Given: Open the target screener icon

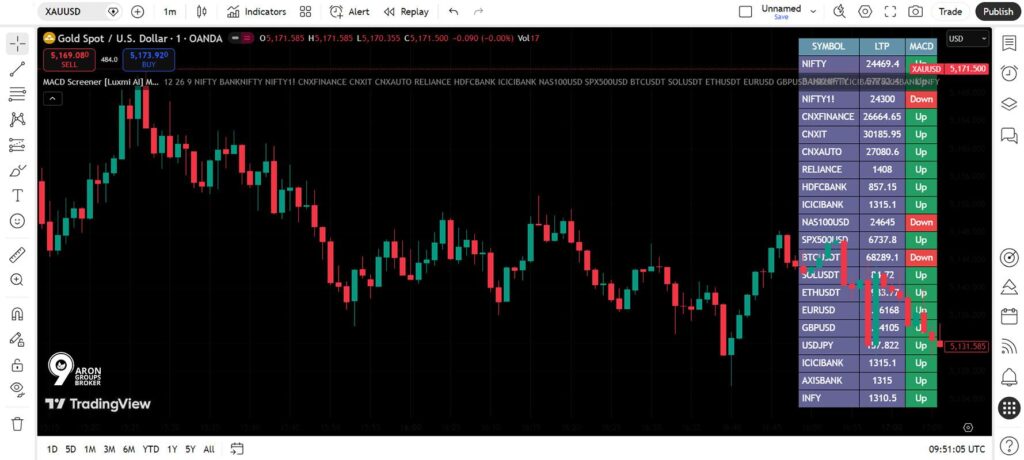Looking at the screenshot, I should coord(1009,257).
